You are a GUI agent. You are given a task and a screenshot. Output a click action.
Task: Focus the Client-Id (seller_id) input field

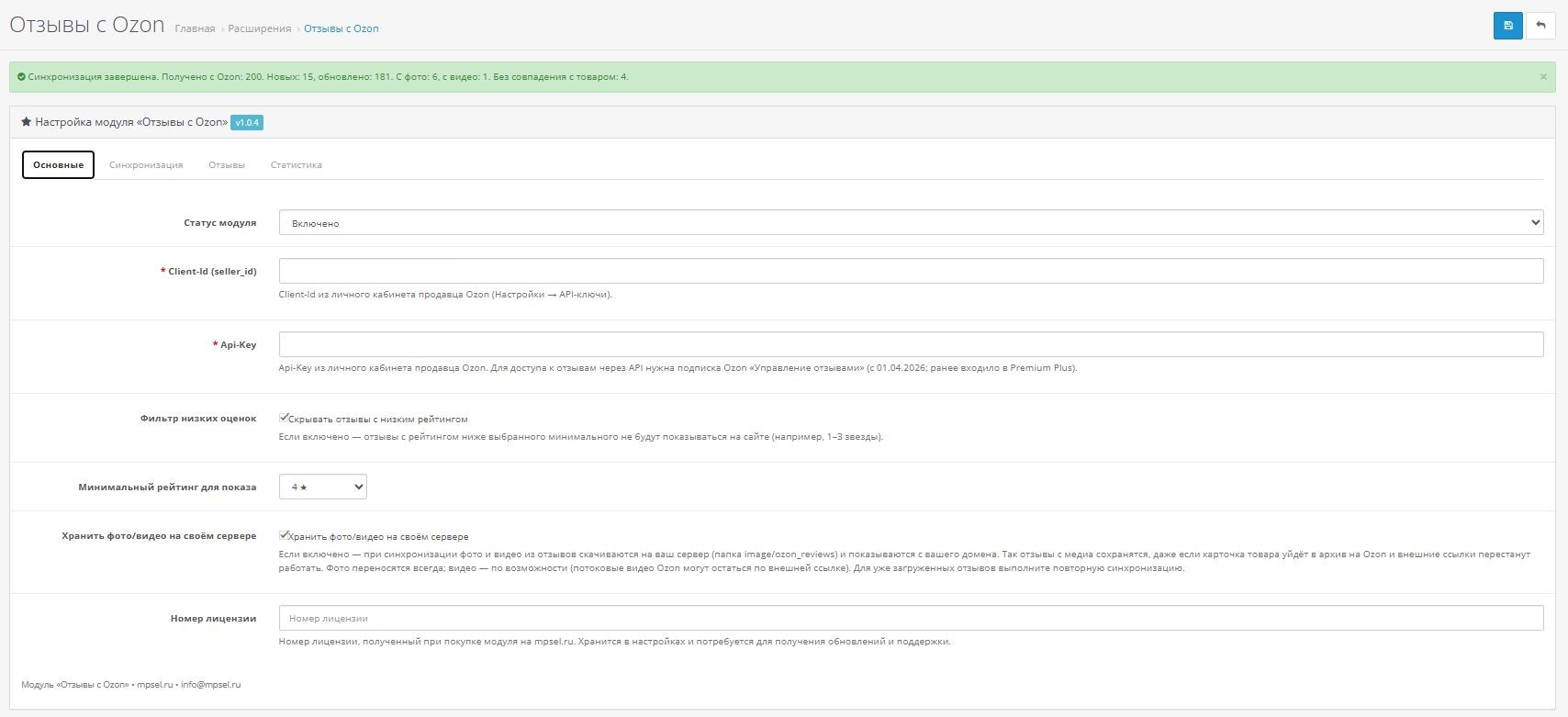(911, 271)
